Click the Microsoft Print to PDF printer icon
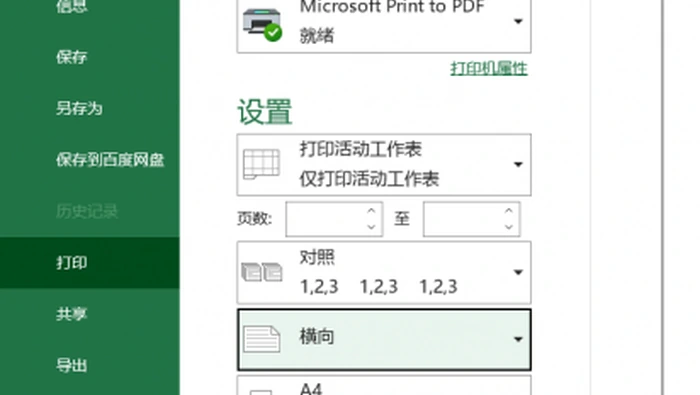The height and width of the screenshot is (395, 700). click(262, 25)
